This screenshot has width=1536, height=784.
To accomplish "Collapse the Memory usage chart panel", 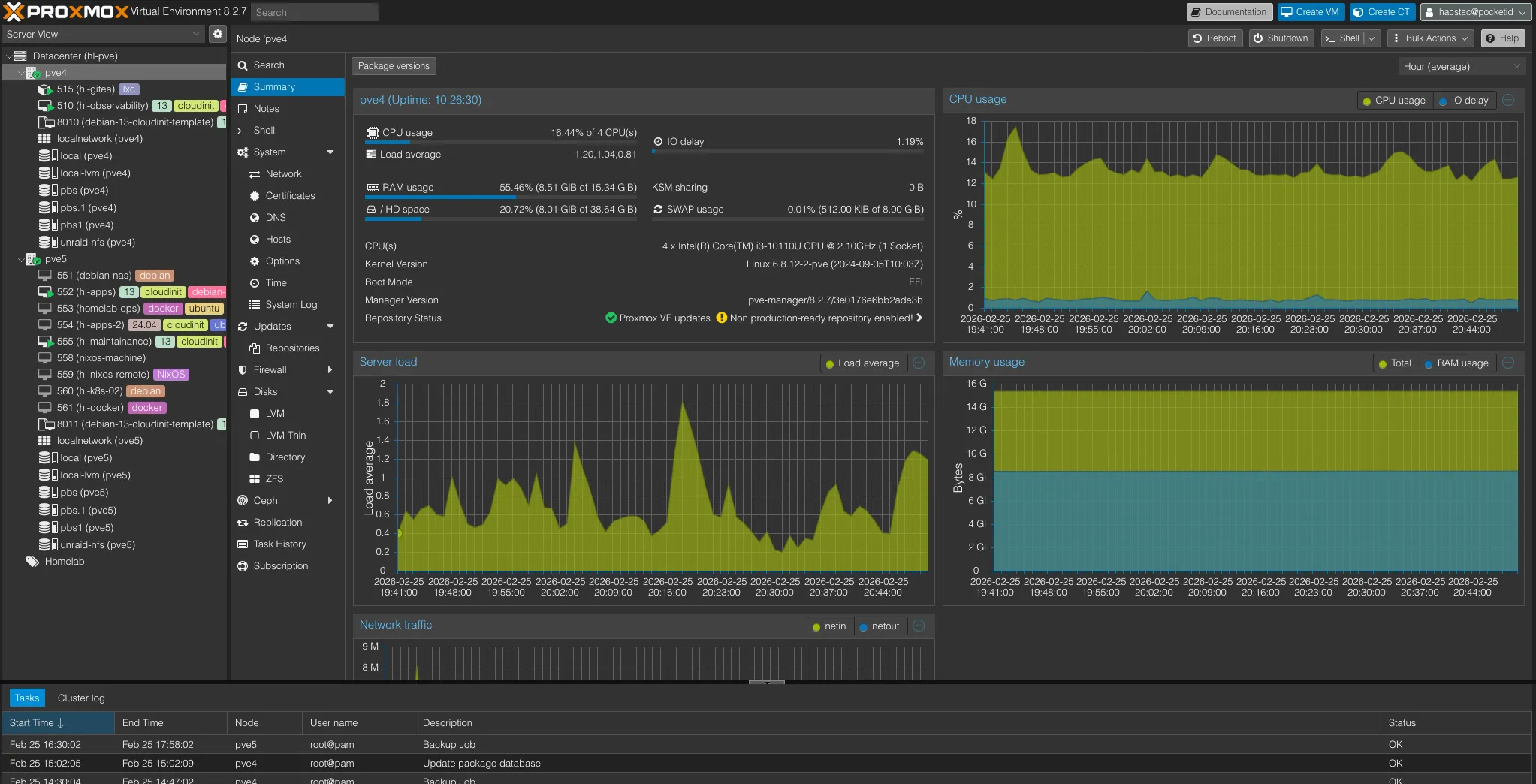I will click(x=1508, y=363).
